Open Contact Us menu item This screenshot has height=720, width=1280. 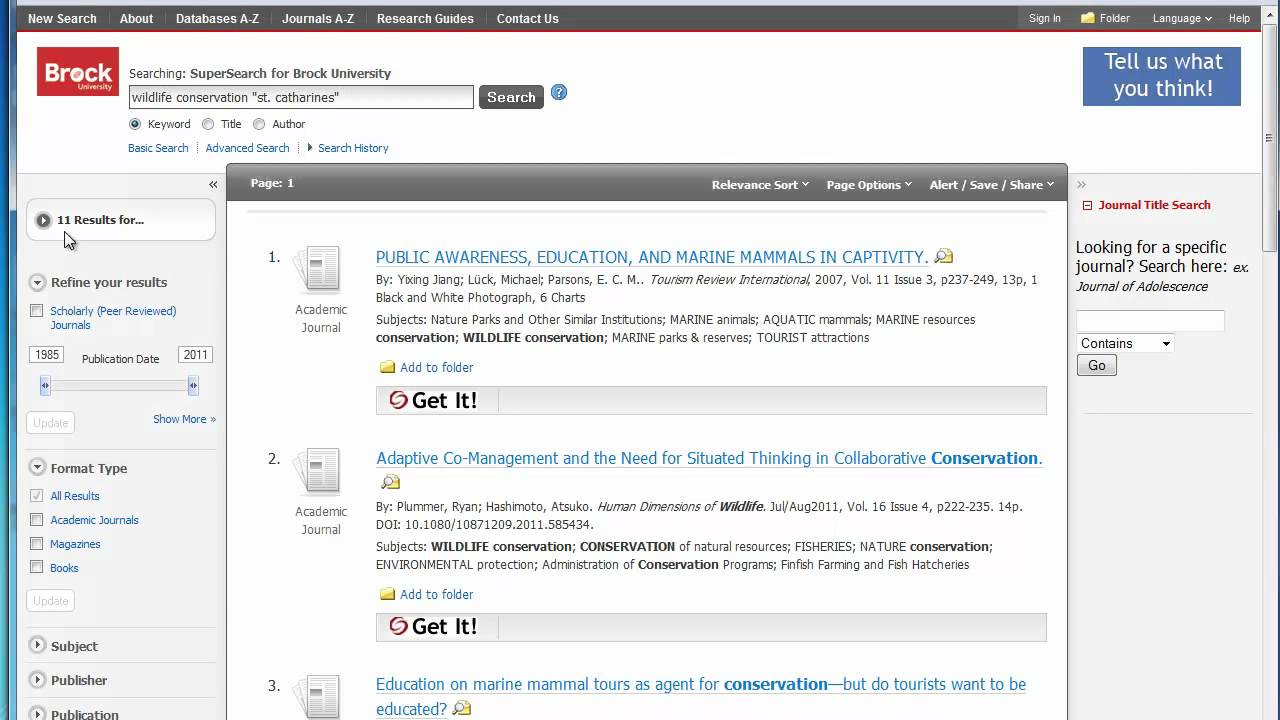click(x=527, y=18)
